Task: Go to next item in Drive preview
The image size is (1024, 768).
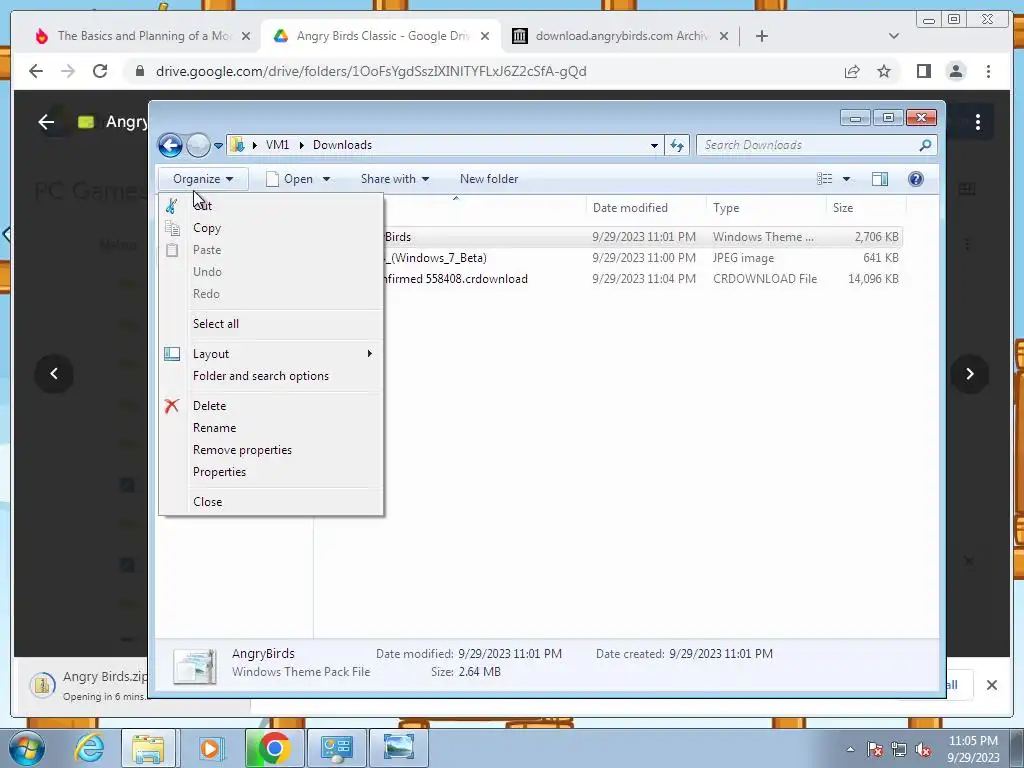Action: 970,374
